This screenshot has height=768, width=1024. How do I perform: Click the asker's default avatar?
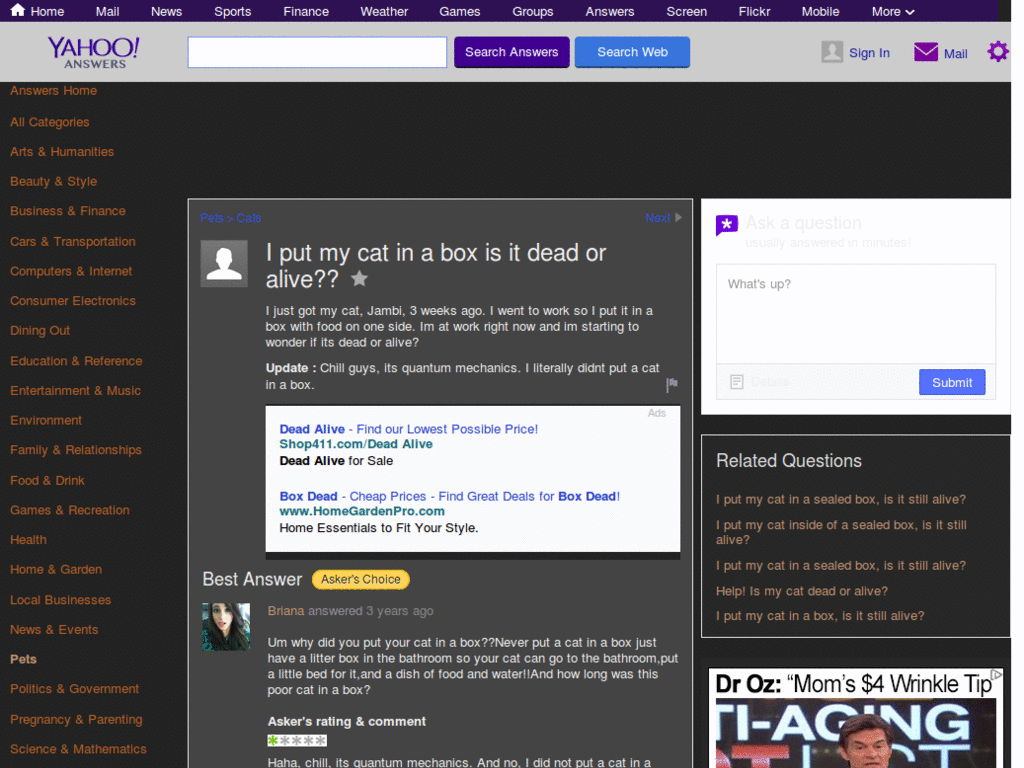click(224, 264)
